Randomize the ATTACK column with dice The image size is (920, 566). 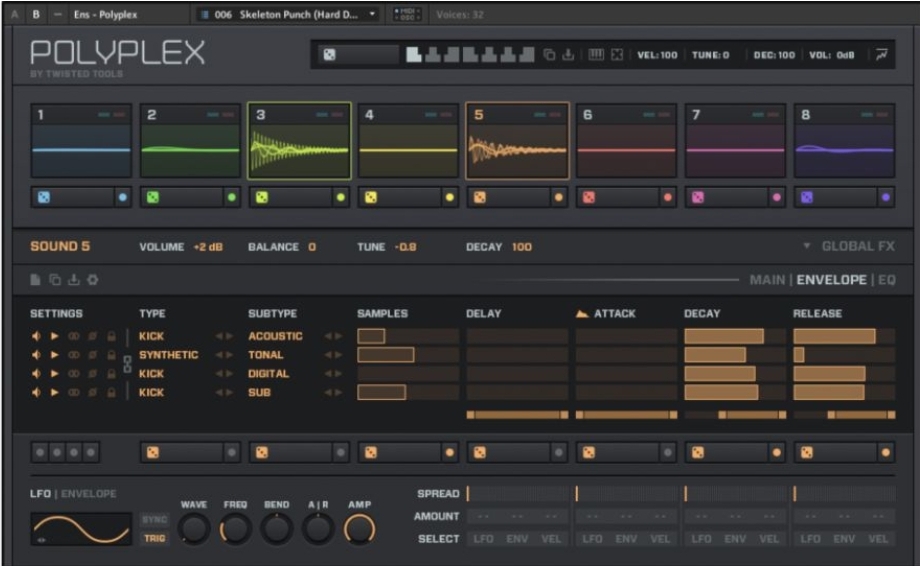[x=588, y=452]
